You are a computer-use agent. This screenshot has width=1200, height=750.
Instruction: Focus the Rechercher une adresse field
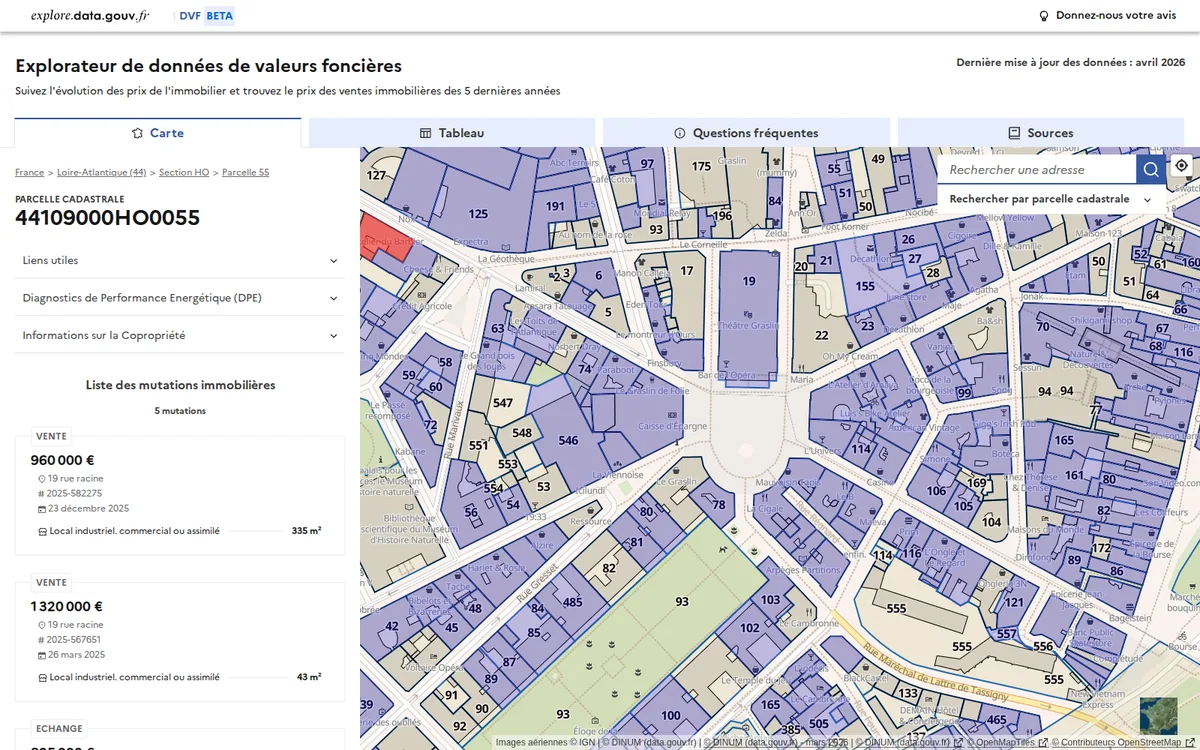(x=1037, y=170)
